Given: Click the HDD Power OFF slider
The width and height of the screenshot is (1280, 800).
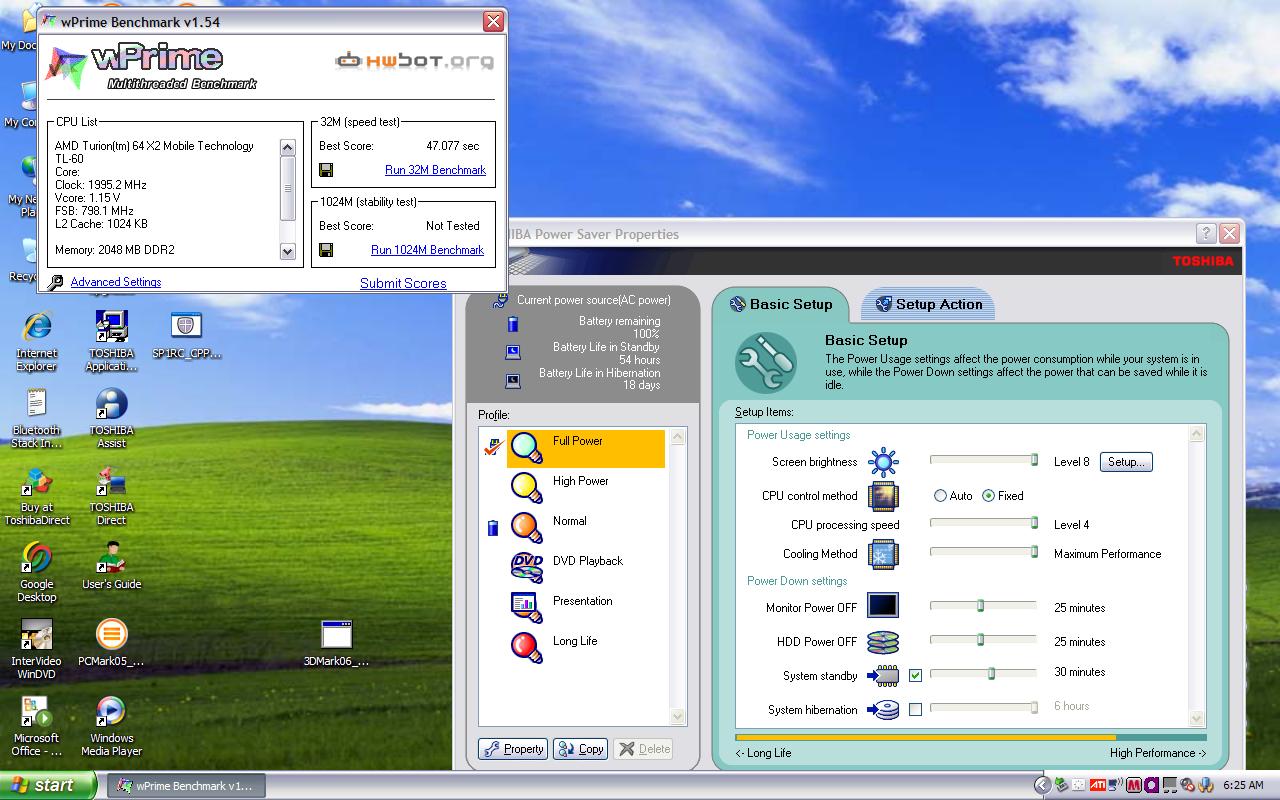Looking at the screenshot, I should coord(984,640).
